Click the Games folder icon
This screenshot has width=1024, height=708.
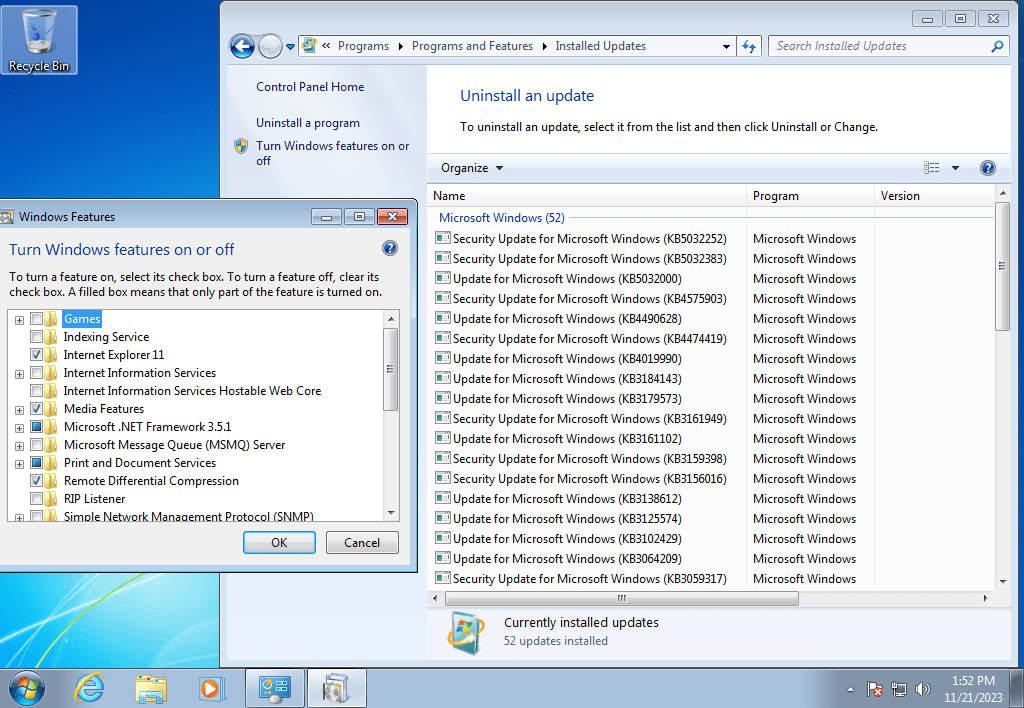(52, 319)
